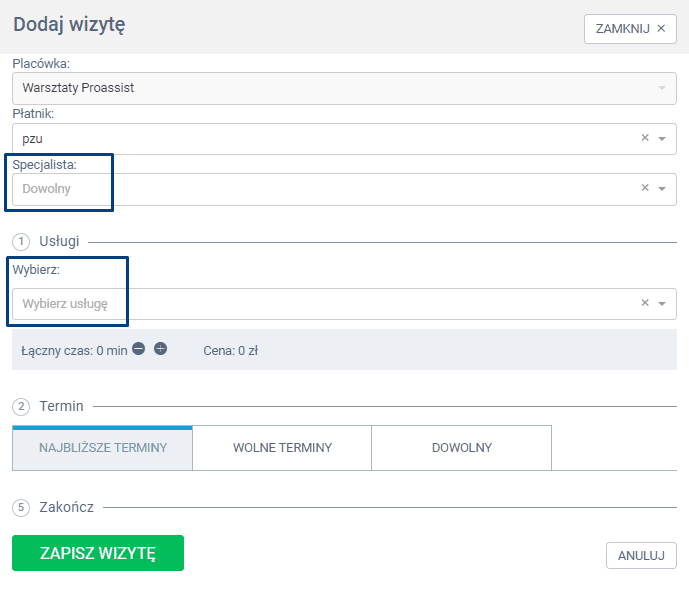Click the step 2 Termin circle icon

[x=21, y=406]
